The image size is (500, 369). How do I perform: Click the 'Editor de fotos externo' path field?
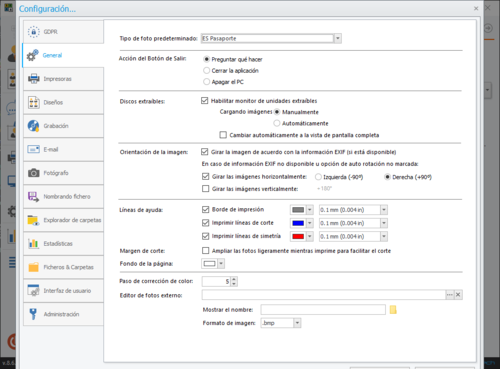pyautogui.click(x=324, y=295)
